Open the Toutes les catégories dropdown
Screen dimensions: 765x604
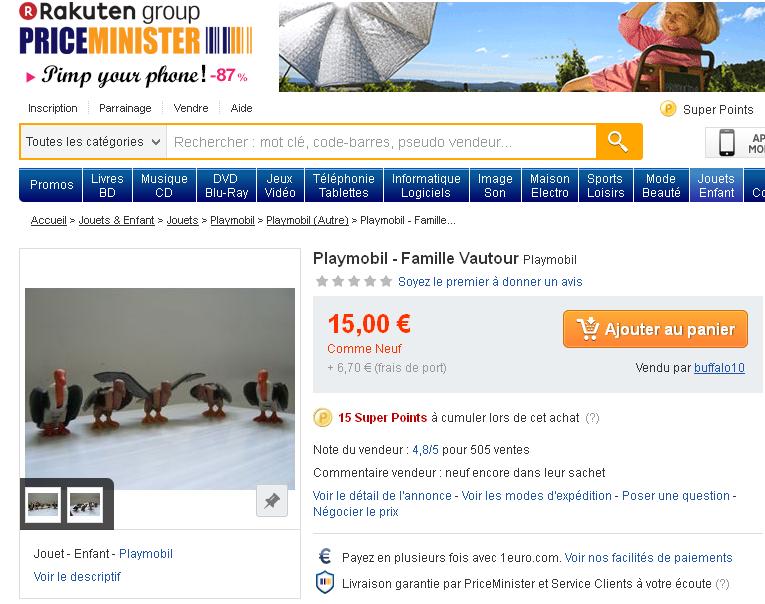[93, 142]
